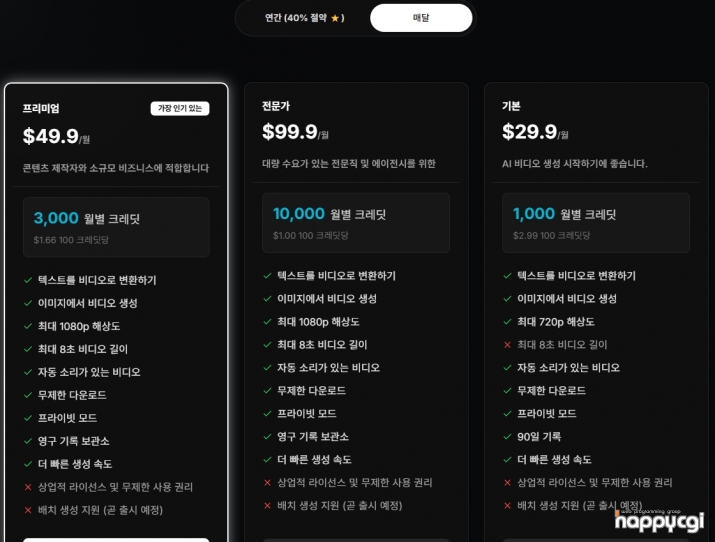Select annual billing 연간 (40% 절약) tab
This screenshot has height=542, width=715.
point(305,18)
